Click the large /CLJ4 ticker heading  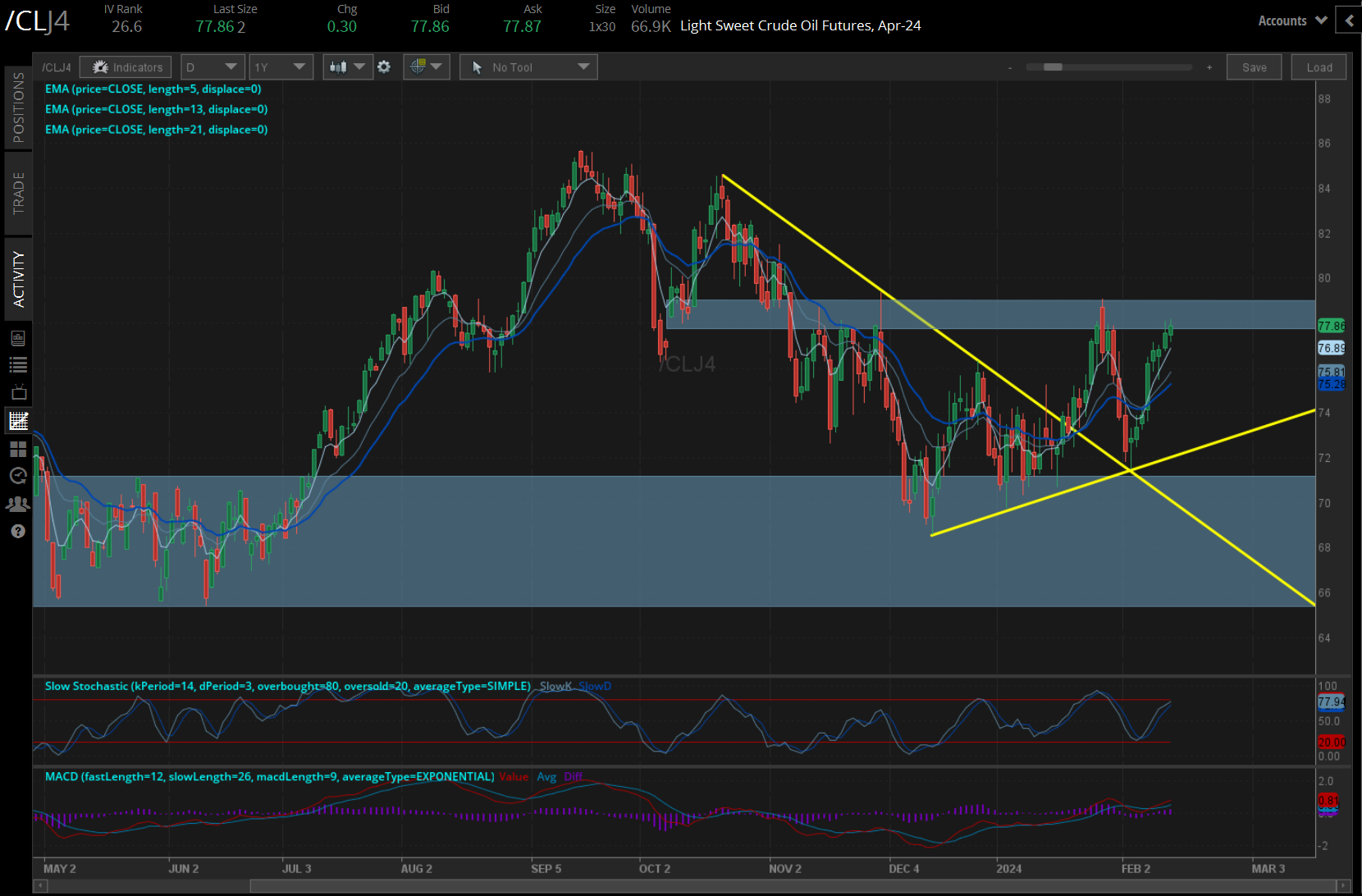(x=37, y=21)
